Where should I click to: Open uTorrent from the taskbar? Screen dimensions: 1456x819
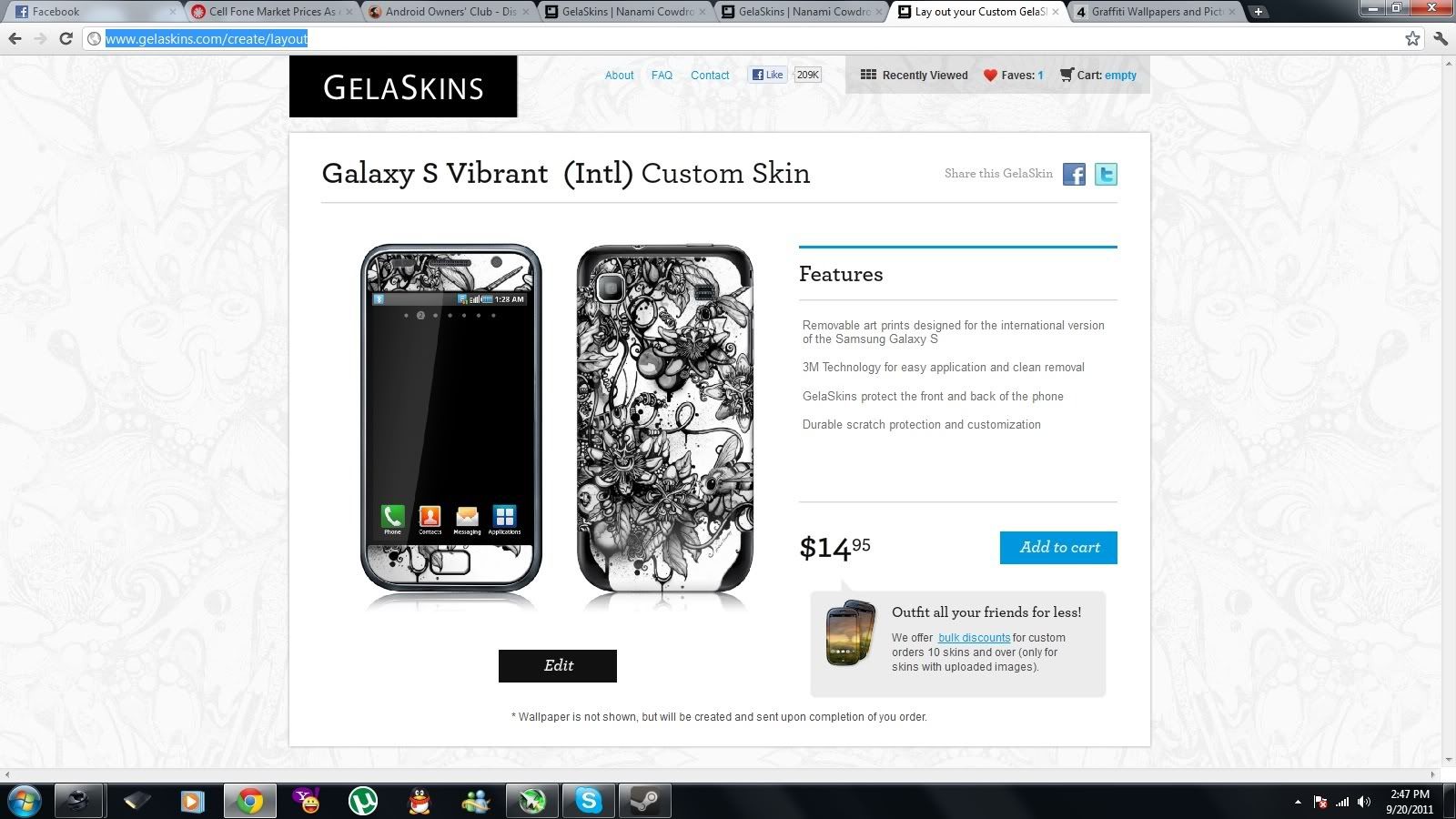coord(363,801)
